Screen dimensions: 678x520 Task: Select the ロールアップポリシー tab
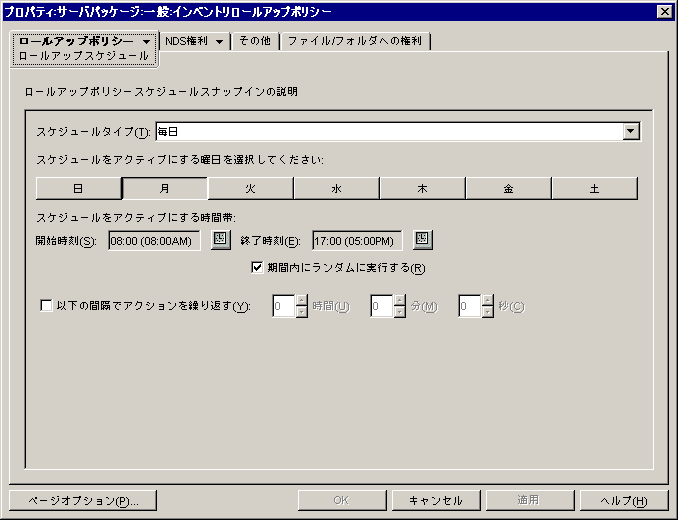tap(76, 41)
